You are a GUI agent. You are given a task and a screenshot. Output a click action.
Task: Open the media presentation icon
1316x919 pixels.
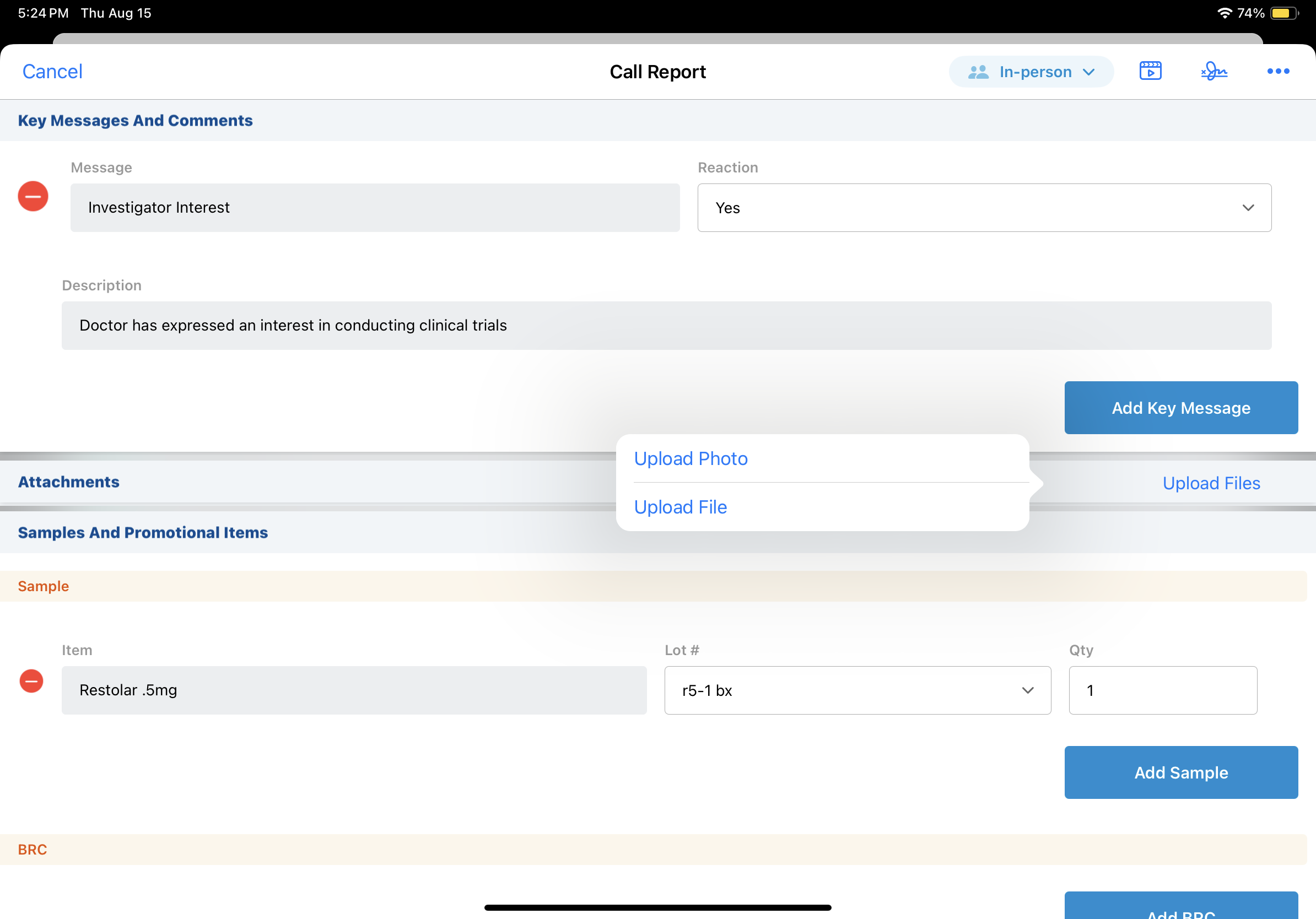coord(1150,71)
